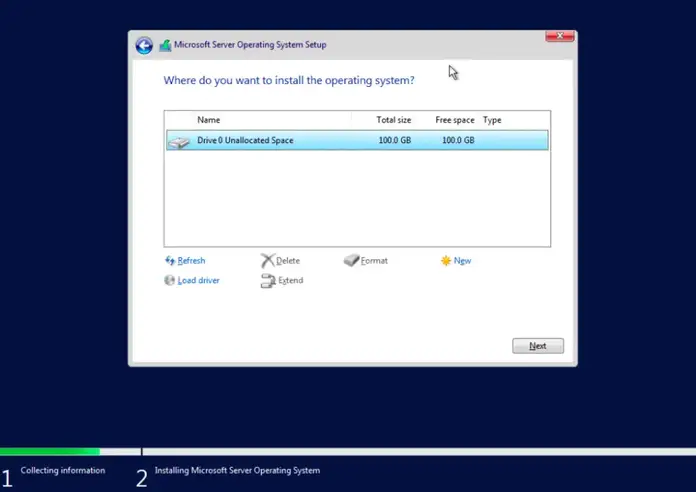Click the Total size column header
This screenshot has width=696, height=492.
pos(394,120)
